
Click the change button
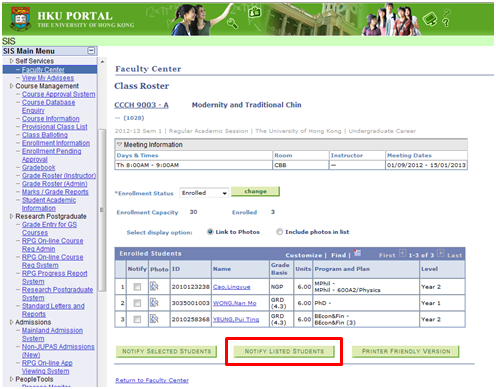(255, 191)
